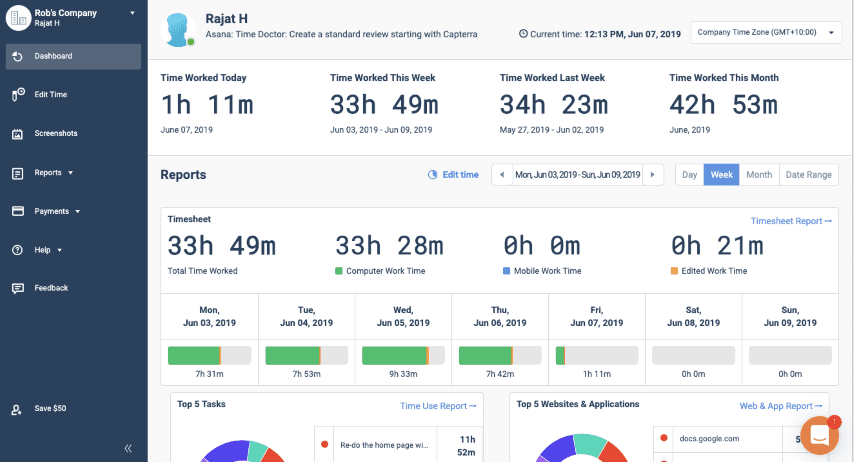The width and height of the screenshot is (854, 462).
Task: Open the Rob's Company account dropdown
Action: [131, 13]
